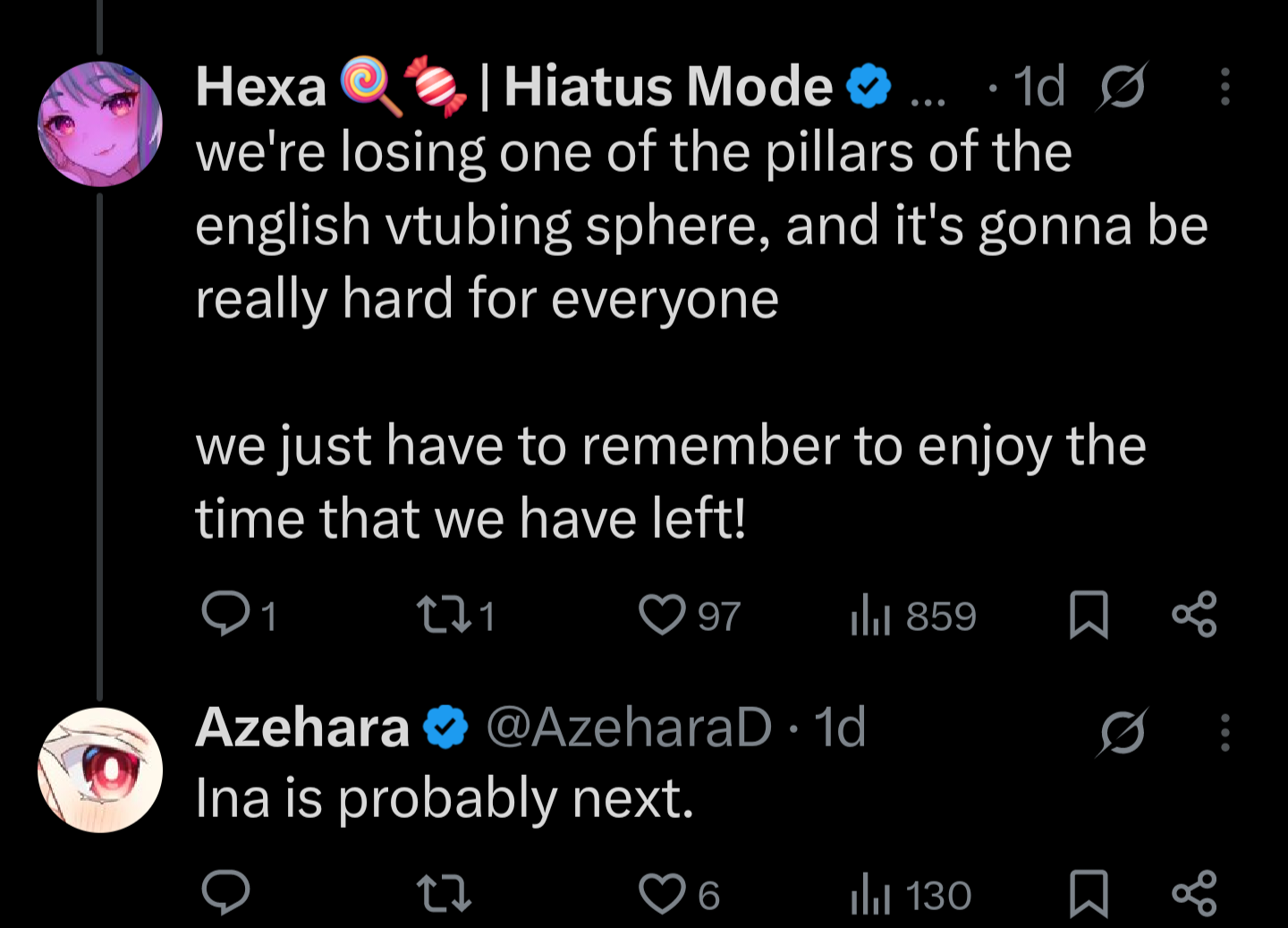The image size is (1288, 928).
Task: Repost Azehara's reply
Action: click(x=445, y=893)
